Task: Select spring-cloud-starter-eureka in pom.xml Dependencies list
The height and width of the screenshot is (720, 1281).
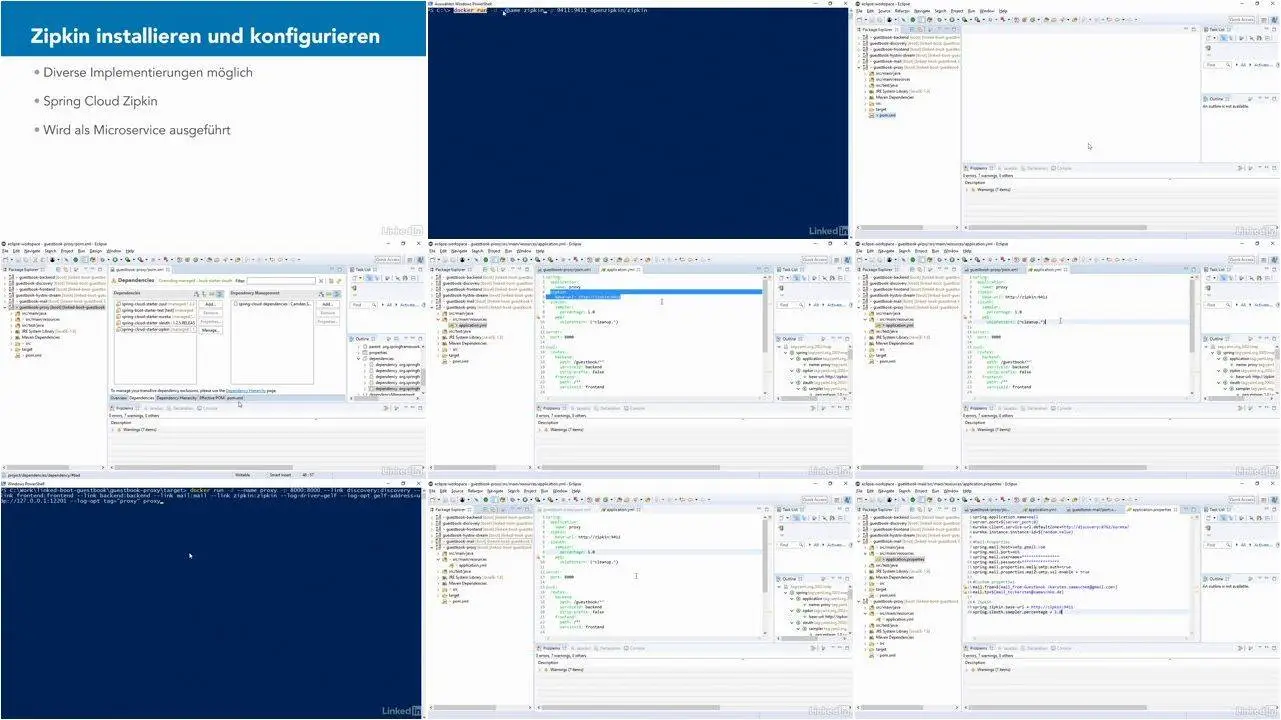Action: pyautogui.click(x=156, y=316)
